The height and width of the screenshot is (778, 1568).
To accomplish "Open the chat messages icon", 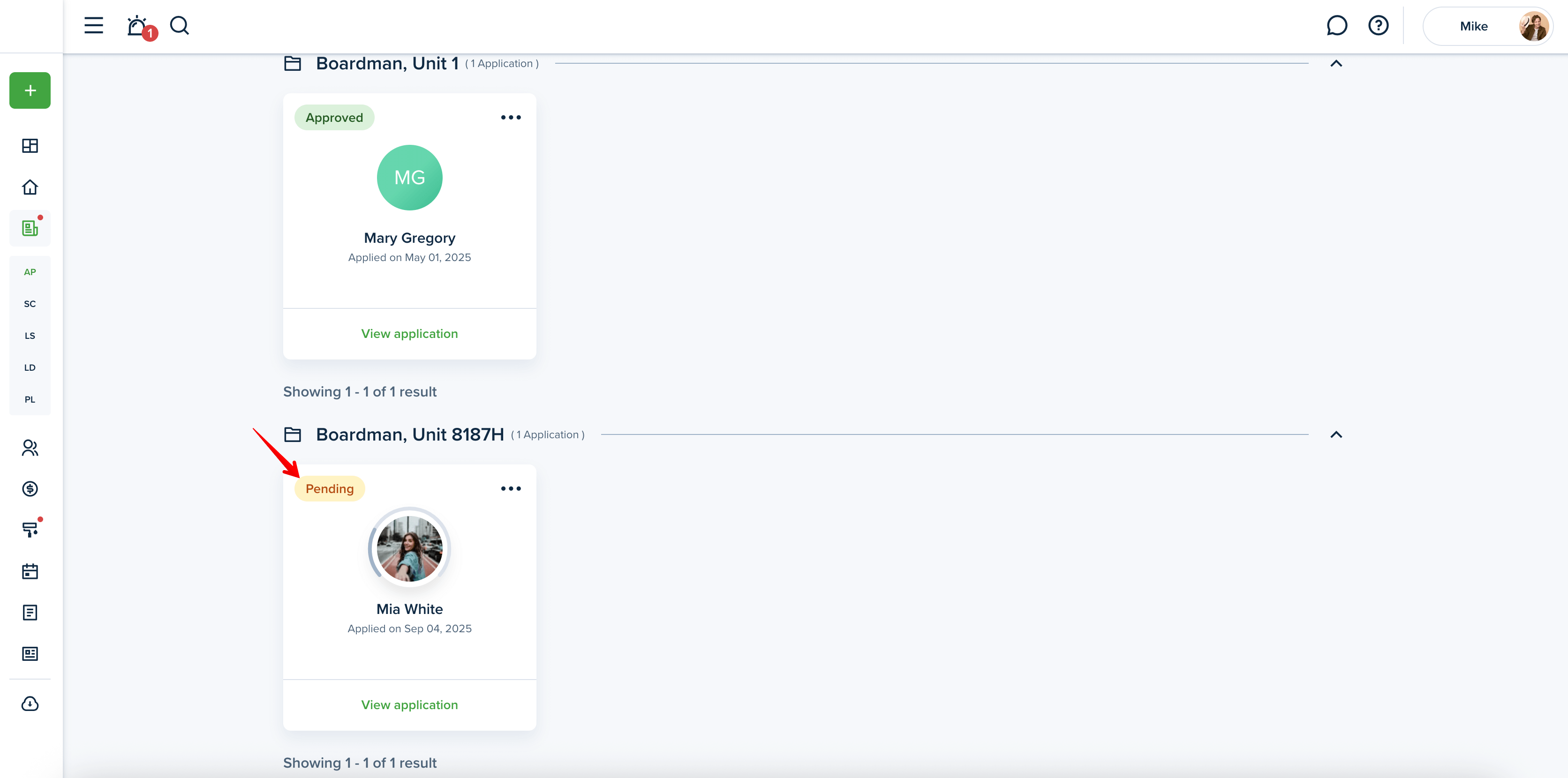I will 1337,26.
